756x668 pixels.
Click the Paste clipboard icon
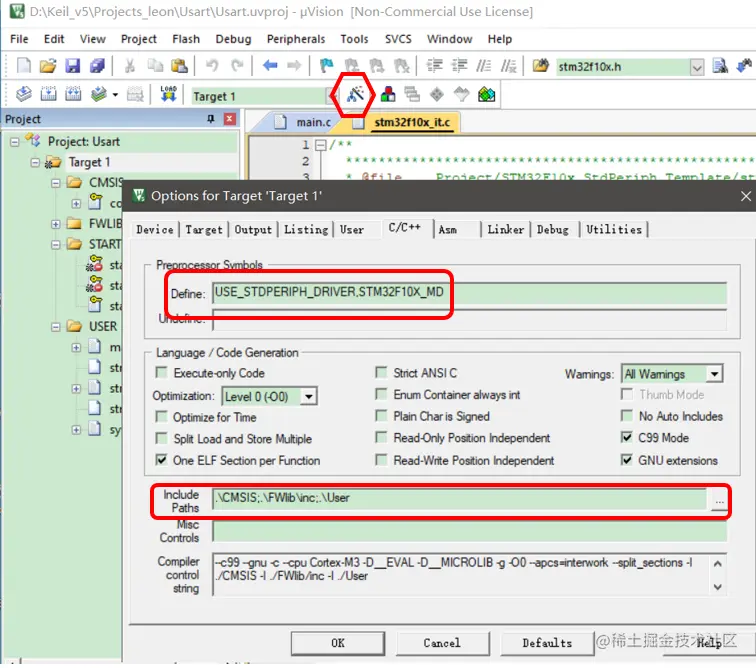click(x=179, y=65)
